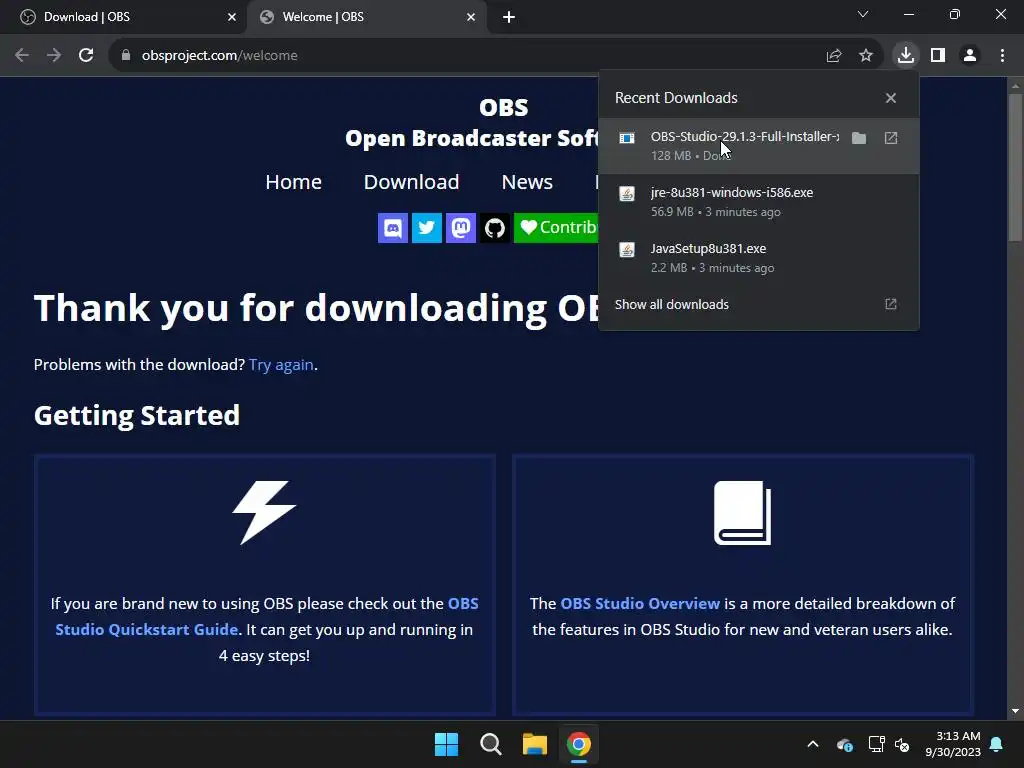This screenshot has width=1024, height=768.
Task: Close the Download | OBS tab
Action: [232, 17]
